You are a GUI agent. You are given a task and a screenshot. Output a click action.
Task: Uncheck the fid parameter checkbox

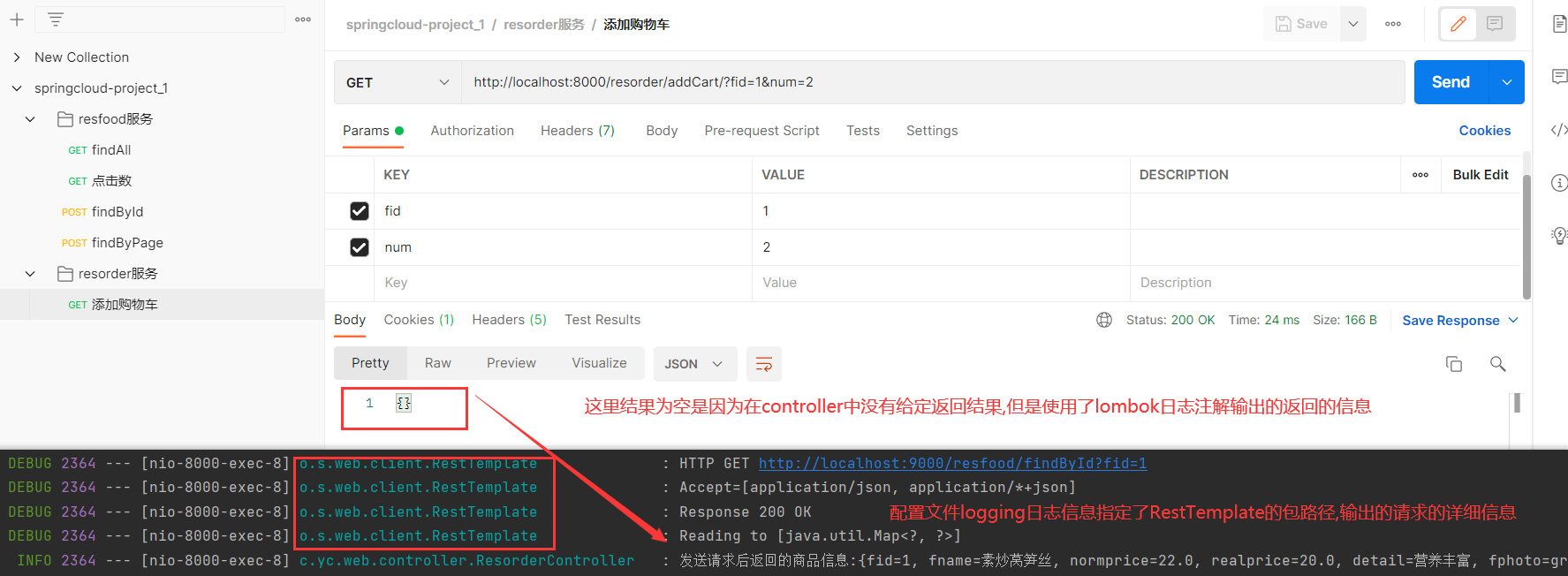pos(360,211)
